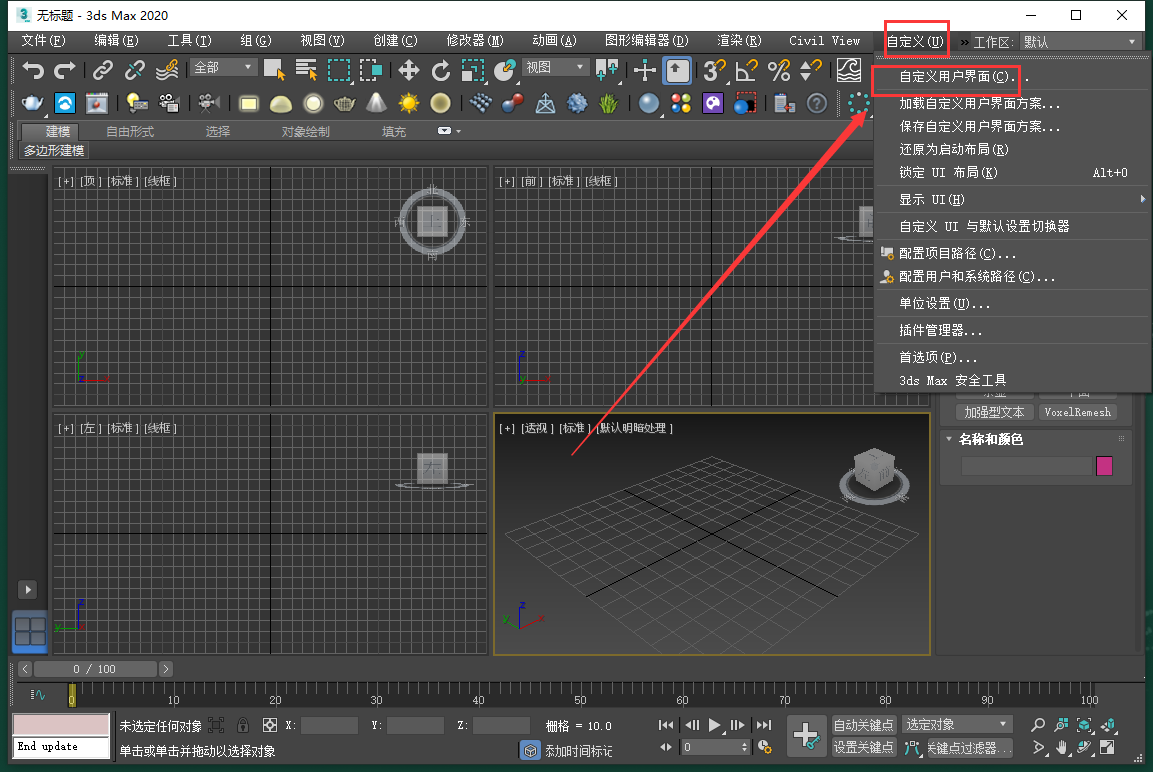Click the question mark help icon
Screen dimensions: 1153x772
click(816, 104)
